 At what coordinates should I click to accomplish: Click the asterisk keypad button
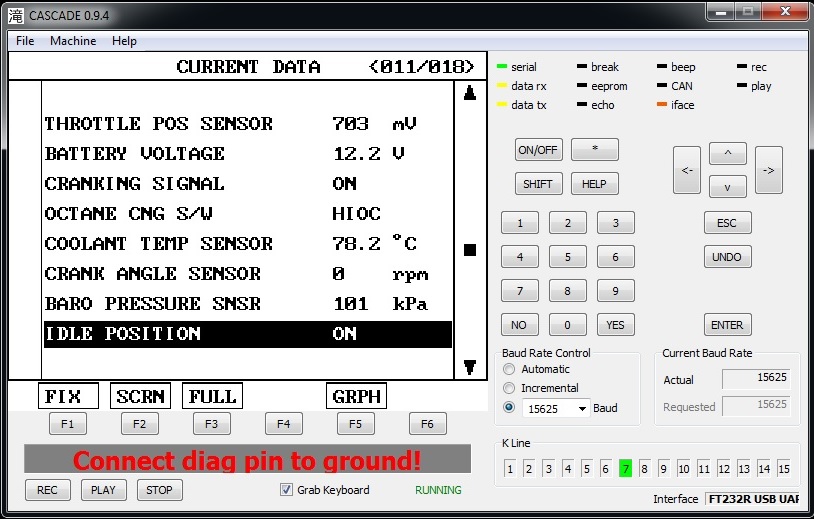point(595,149)
